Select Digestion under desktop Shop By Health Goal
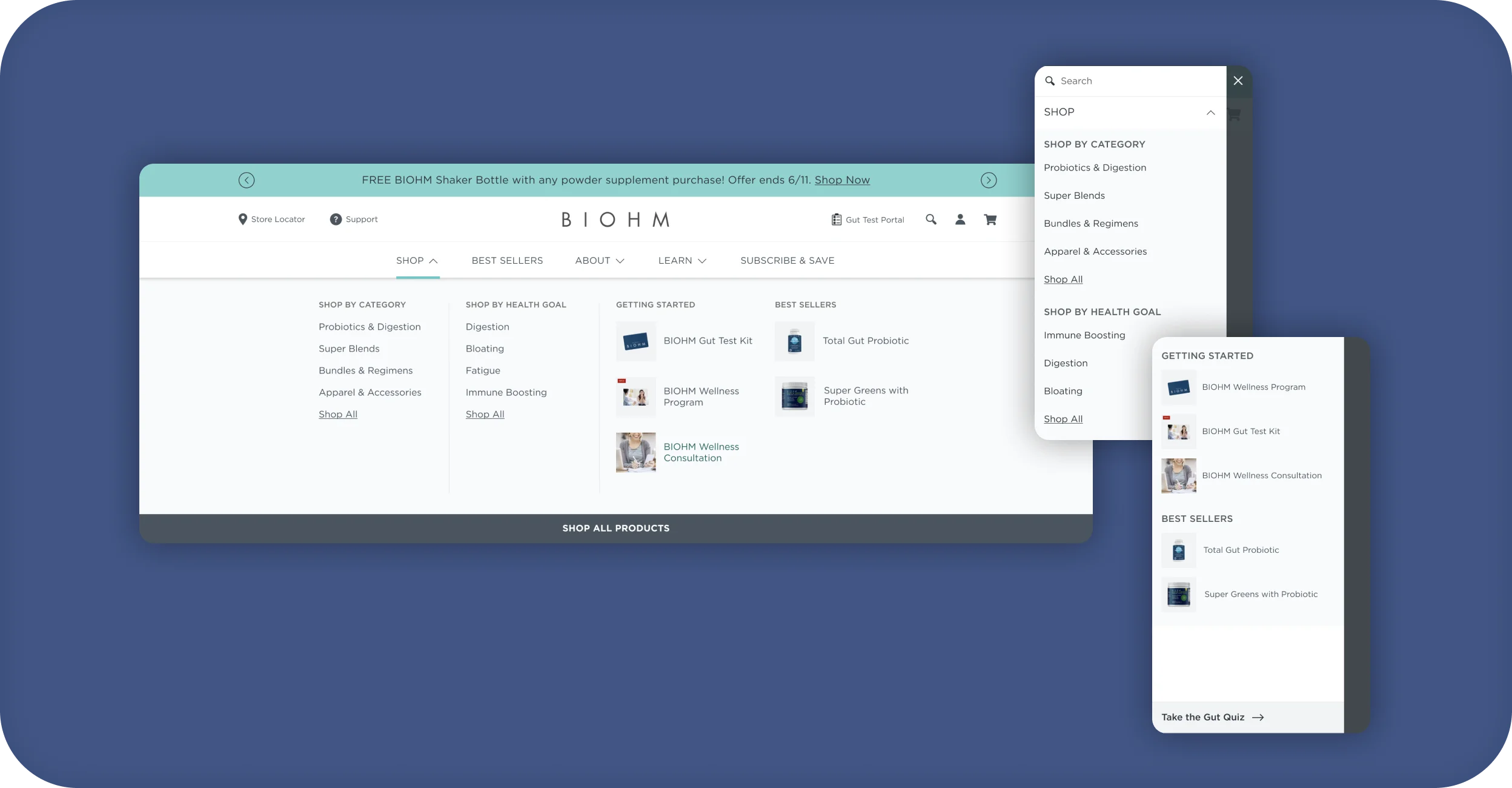Screen dimensions: 1512x788 pyautogui.click(x=487, y=327)
